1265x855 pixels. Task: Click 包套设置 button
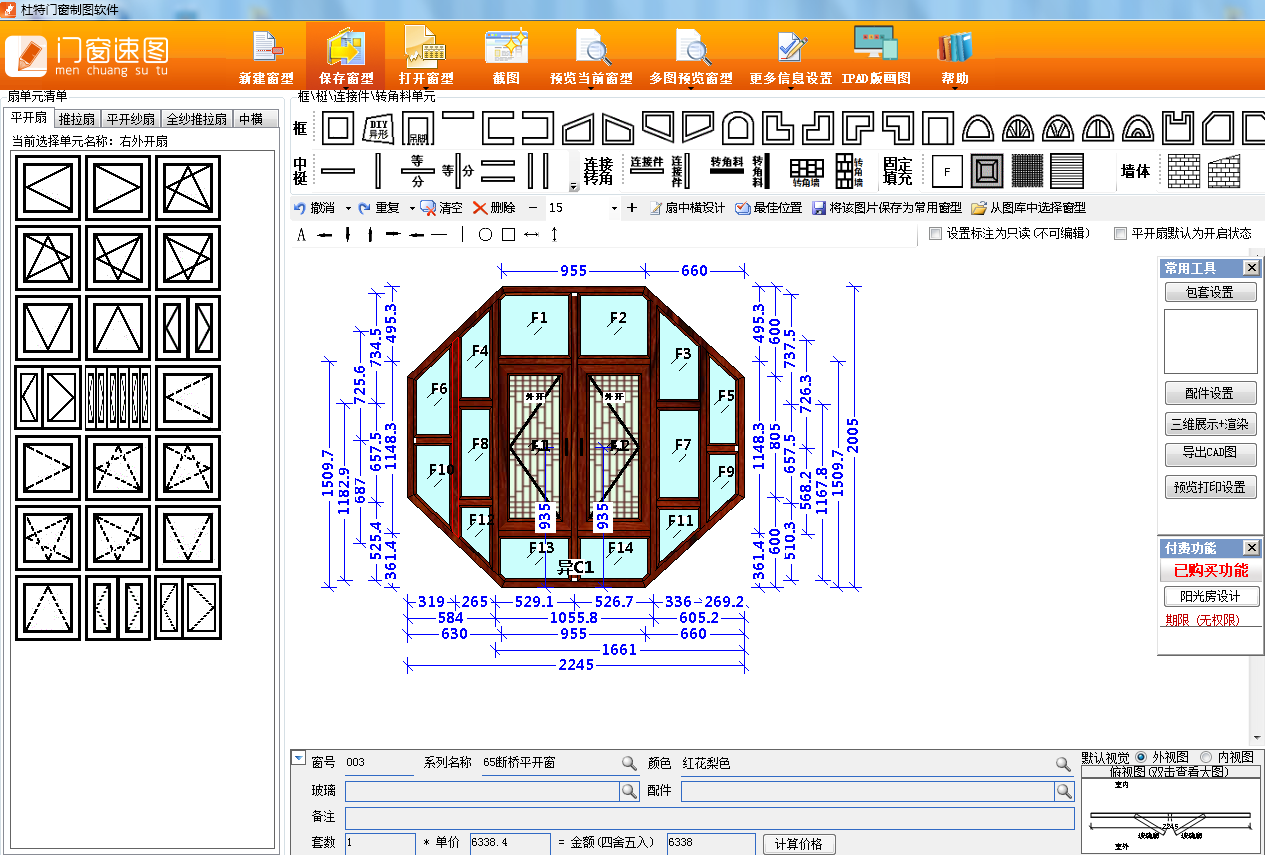[1210, 292]
